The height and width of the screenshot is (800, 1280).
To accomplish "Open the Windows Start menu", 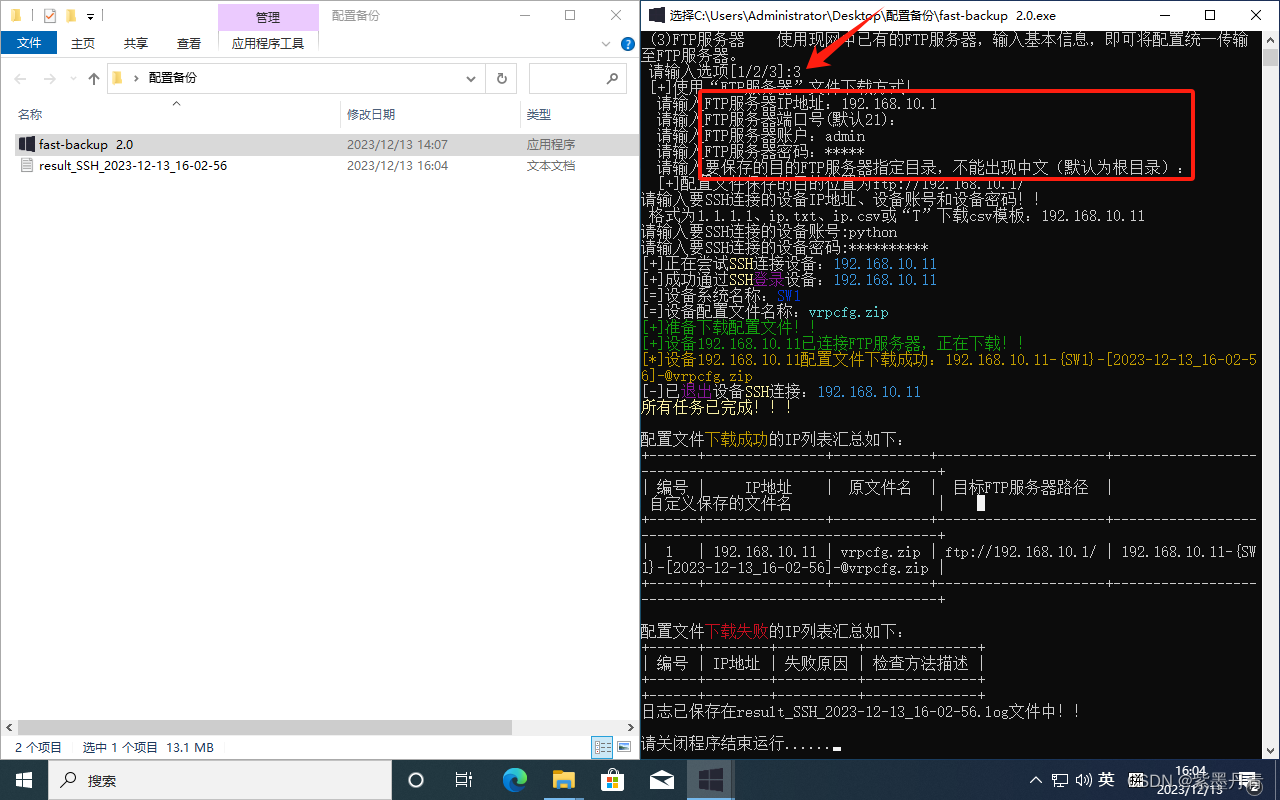I will (x=24, y=780).
